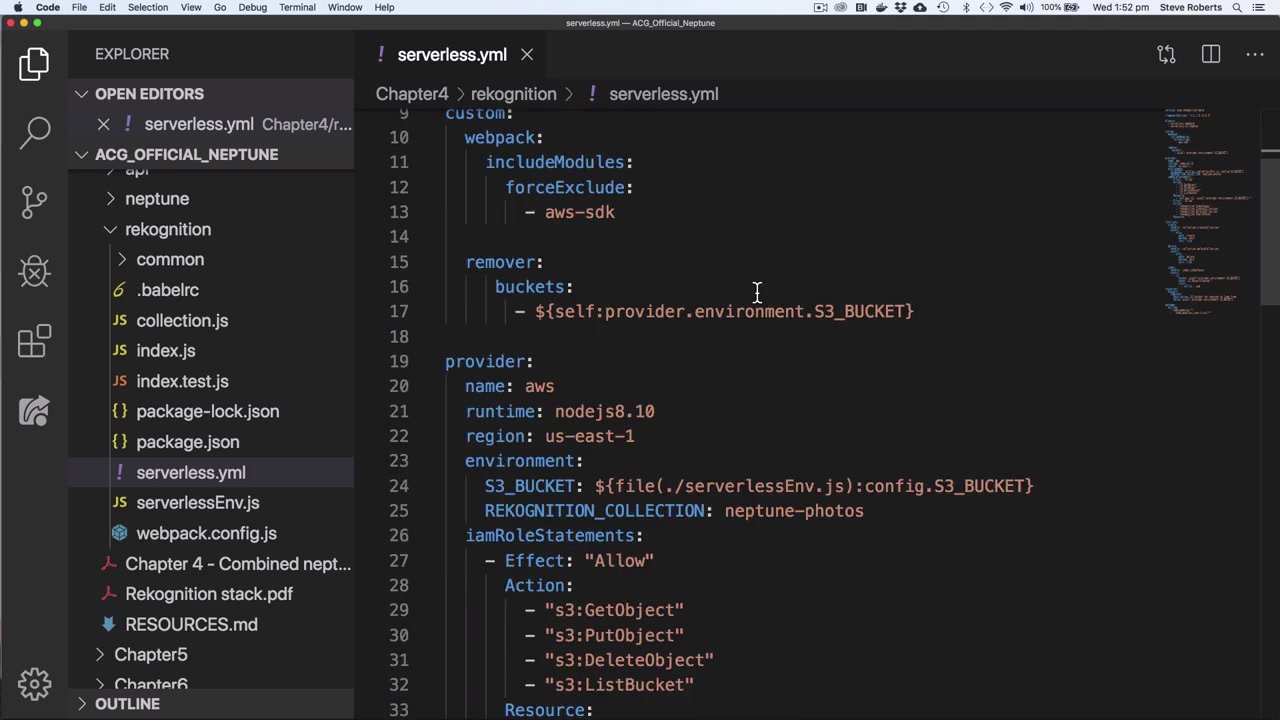Viewport: 1280px width, 720px height.
Task: Open the Selection menu
Action: [147, 7]
